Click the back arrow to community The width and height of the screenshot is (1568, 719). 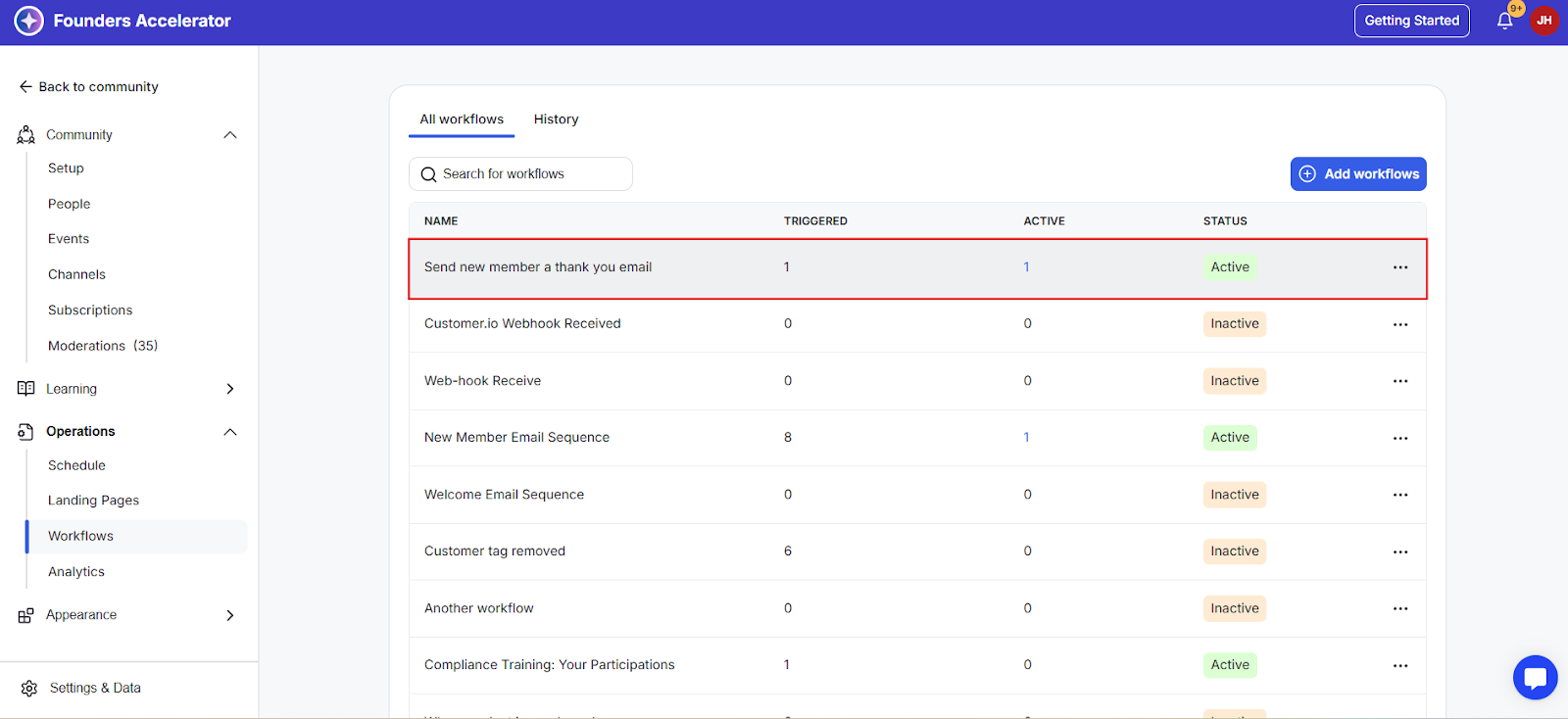click(x=25, y=86)
